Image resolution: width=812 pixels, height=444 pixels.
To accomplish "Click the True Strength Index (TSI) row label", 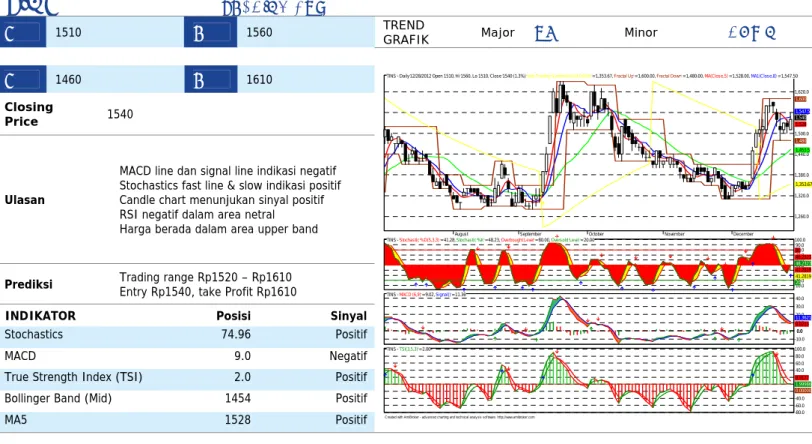I will point(73,377).
